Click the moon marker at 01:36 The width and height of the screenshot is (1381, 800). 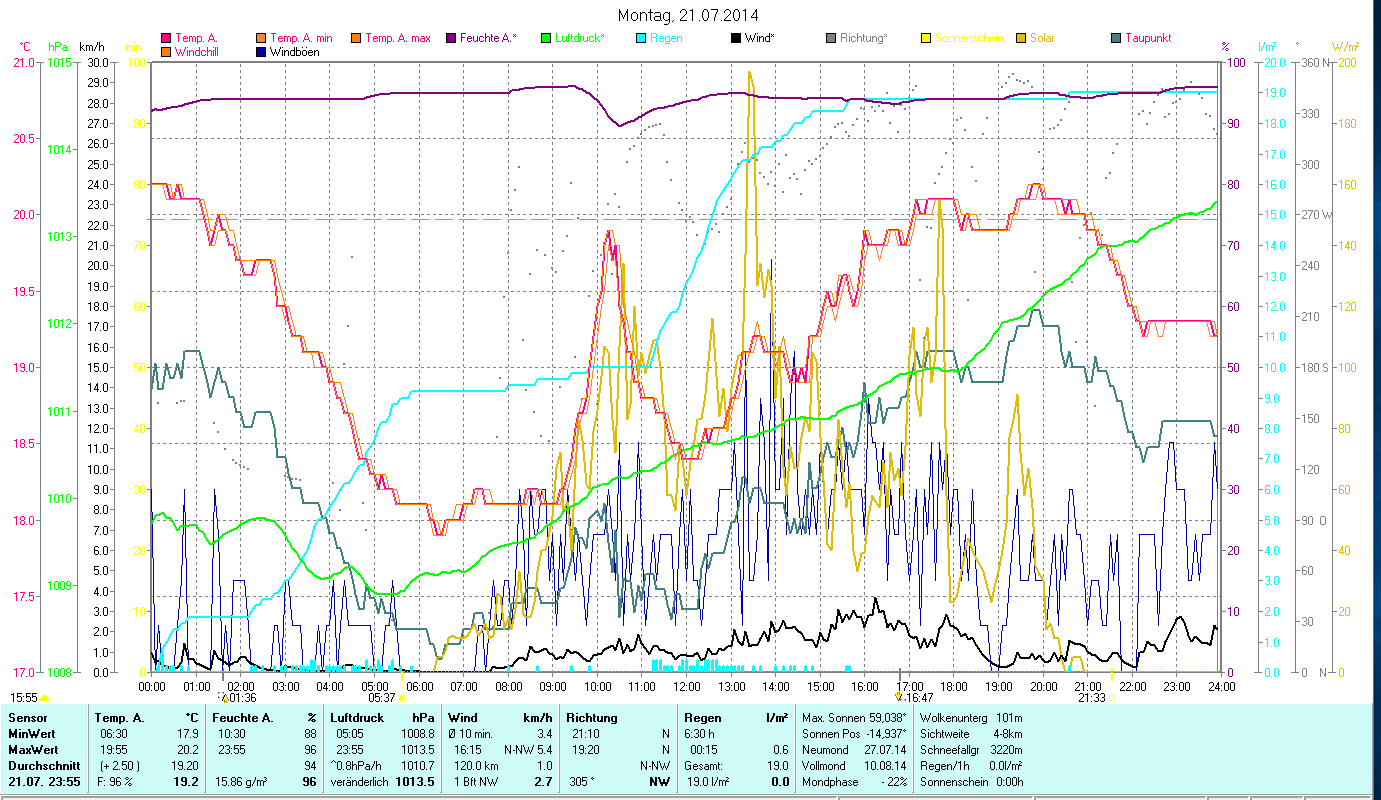(222, 697)
